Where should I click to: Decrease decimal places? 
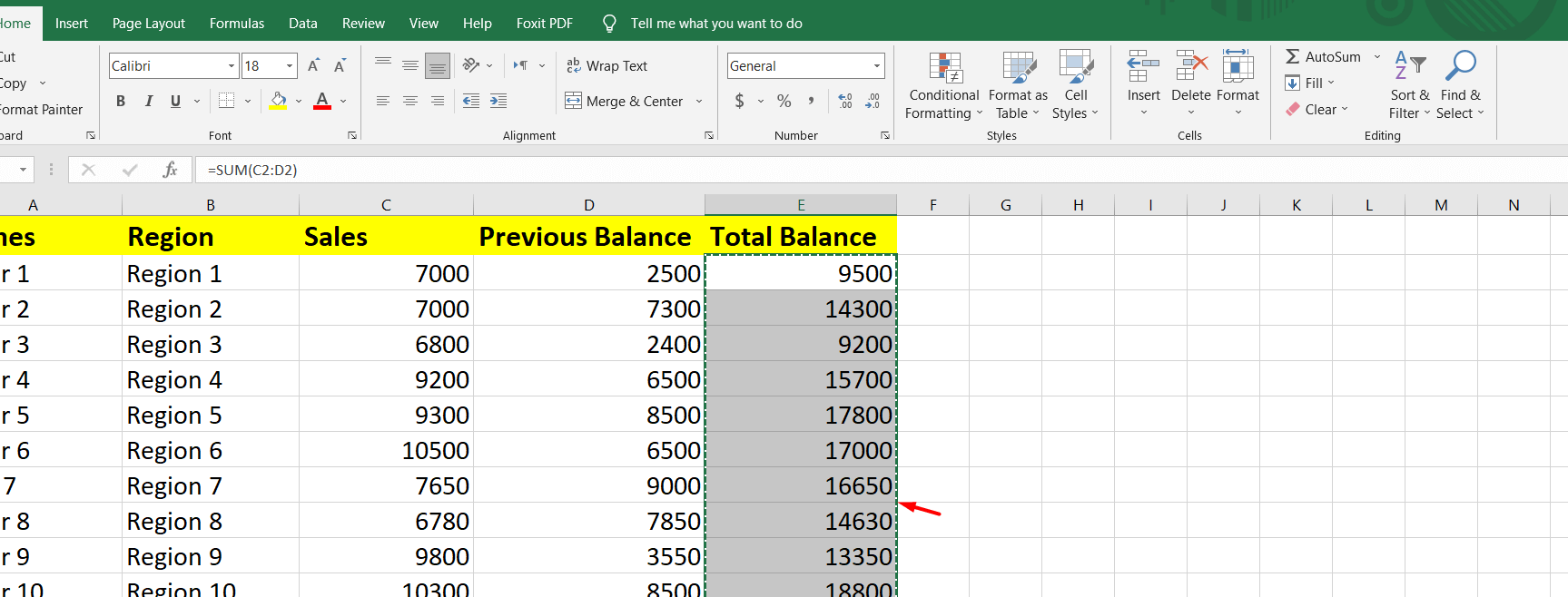(873, 101)
